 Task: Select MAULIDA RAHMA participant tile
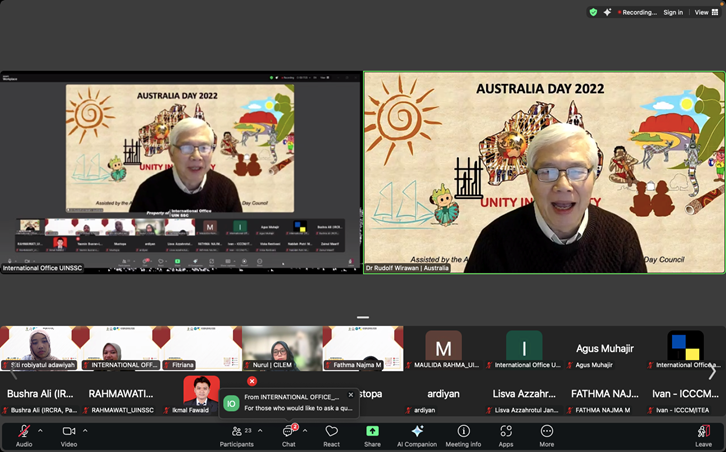pos(444,348)
